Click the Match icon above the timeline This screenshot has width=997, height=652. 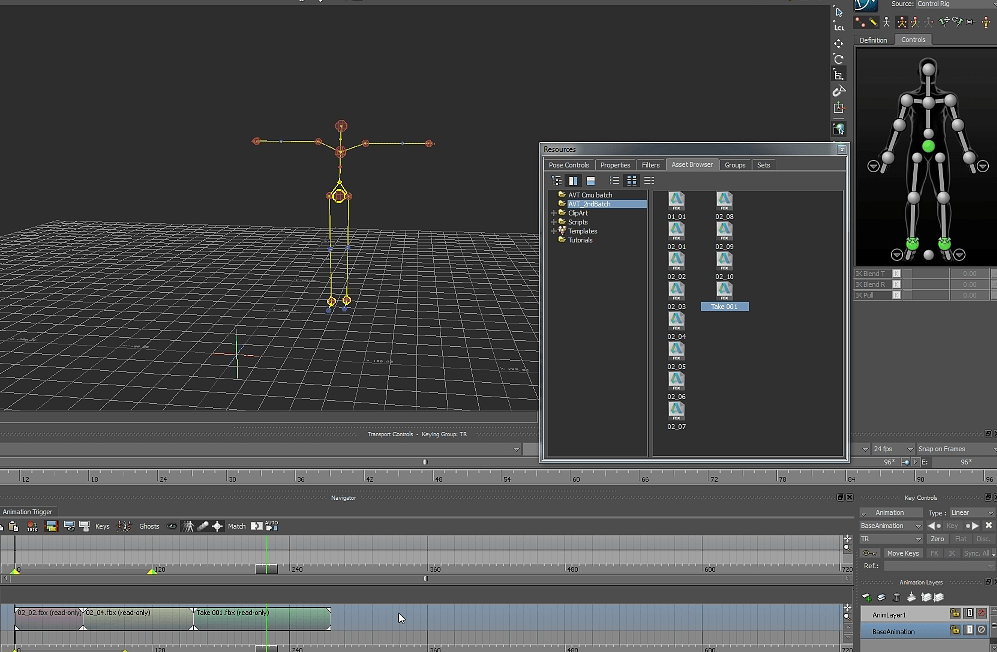(237, 525)
